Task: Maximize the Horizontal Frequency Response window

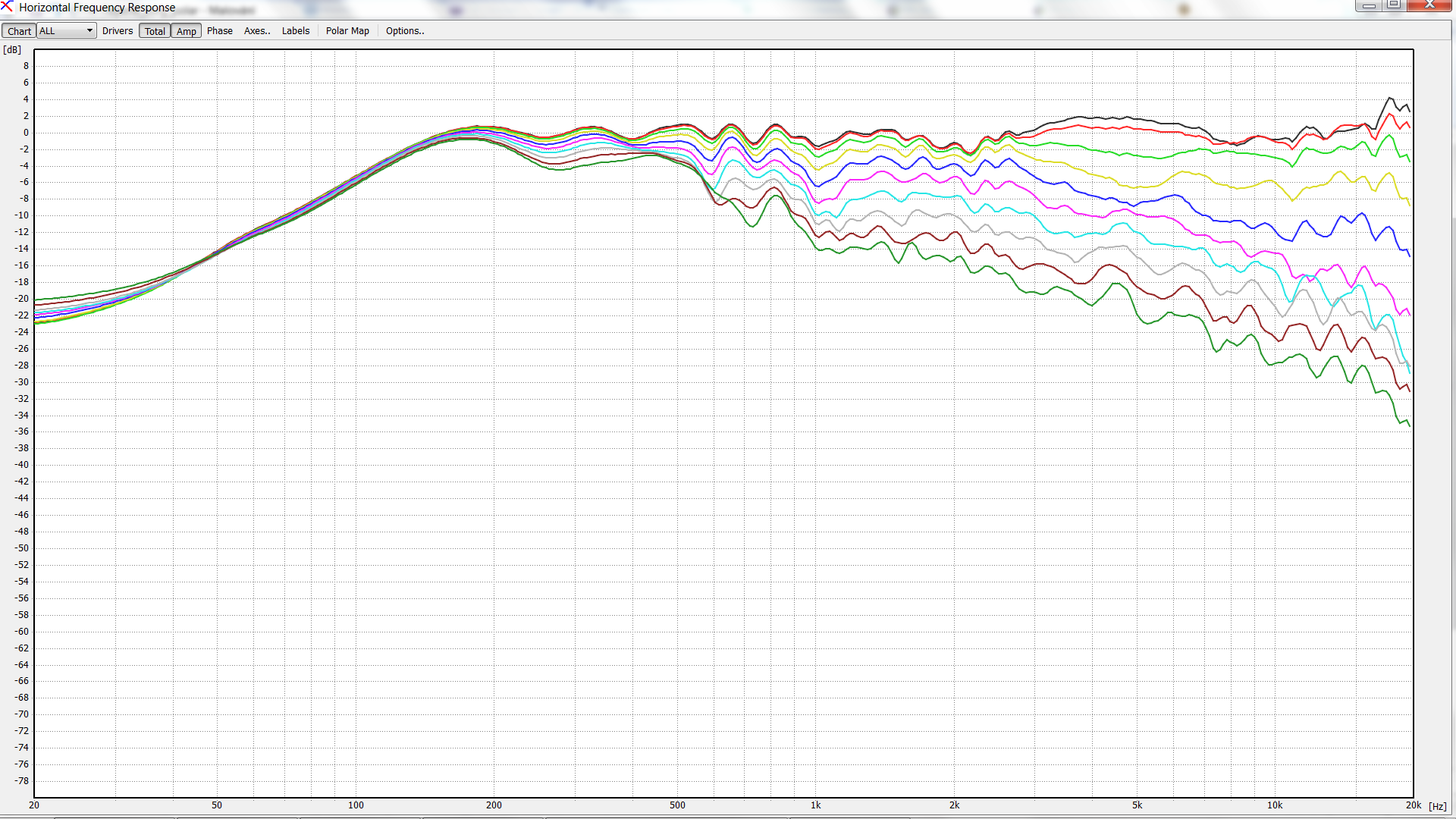Action: (x=1394, y=5)
